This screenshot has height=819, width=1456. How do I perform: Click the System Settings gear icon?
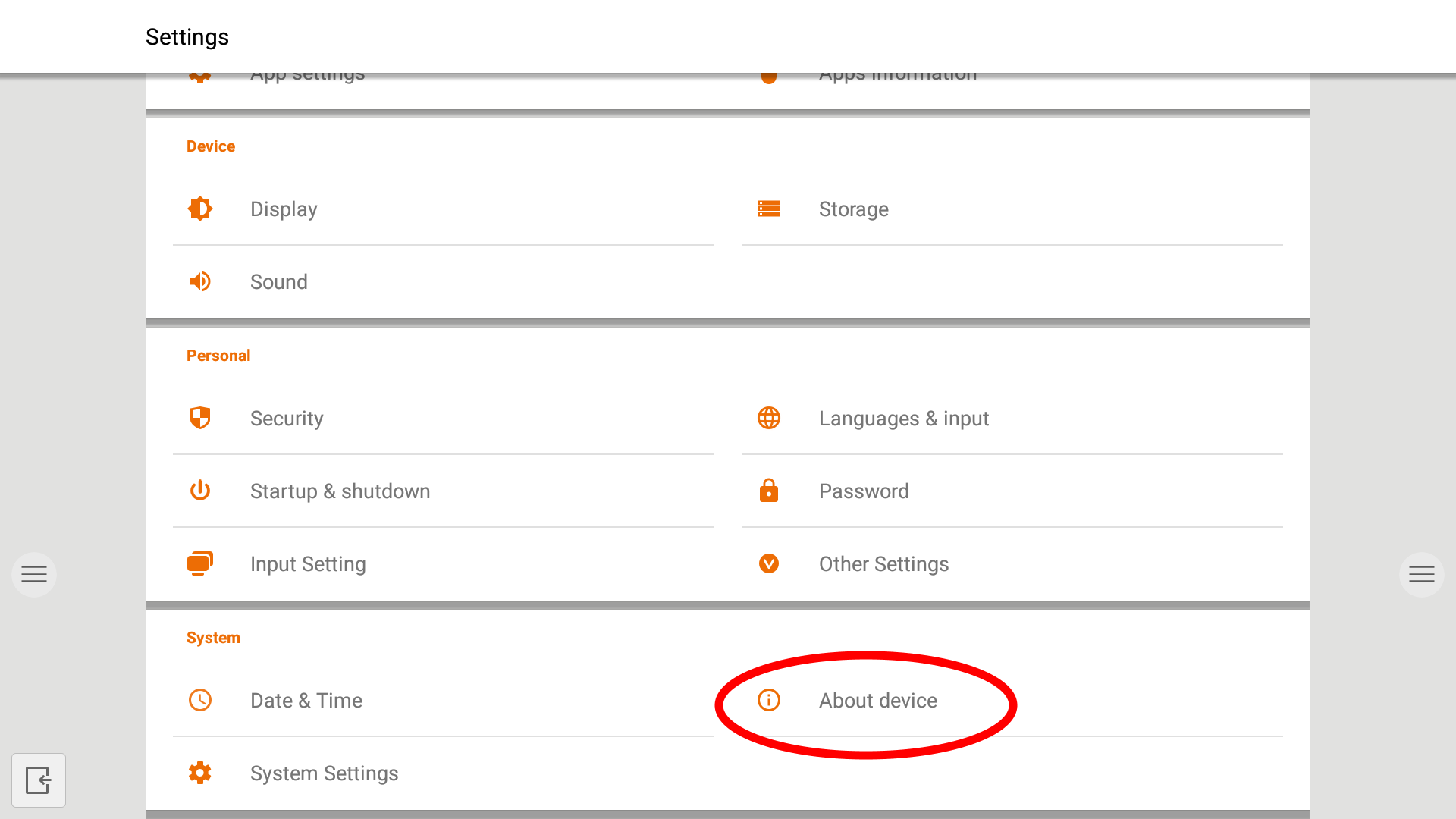pyautogui.click(x=199, y=773)
